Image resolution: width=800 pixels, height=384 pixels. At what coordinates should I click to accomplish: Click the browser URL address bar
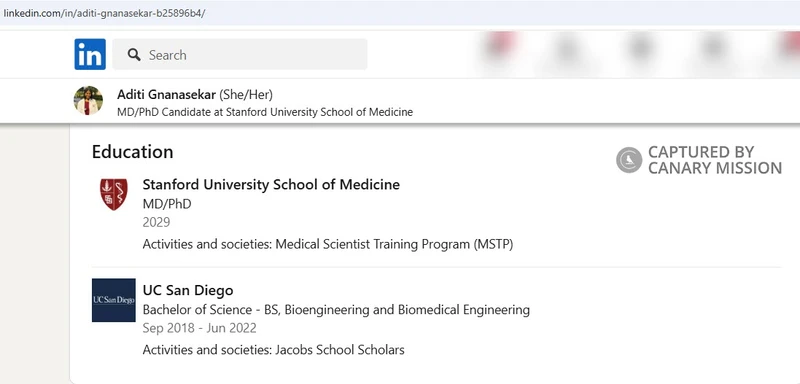(400, 13)
